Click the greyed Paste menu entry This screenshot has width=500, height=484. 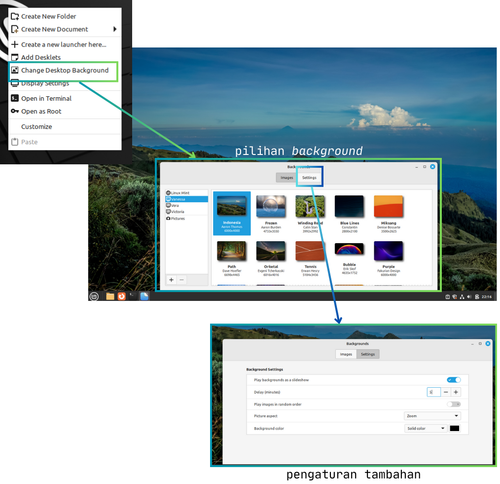(x=65, y=142)
